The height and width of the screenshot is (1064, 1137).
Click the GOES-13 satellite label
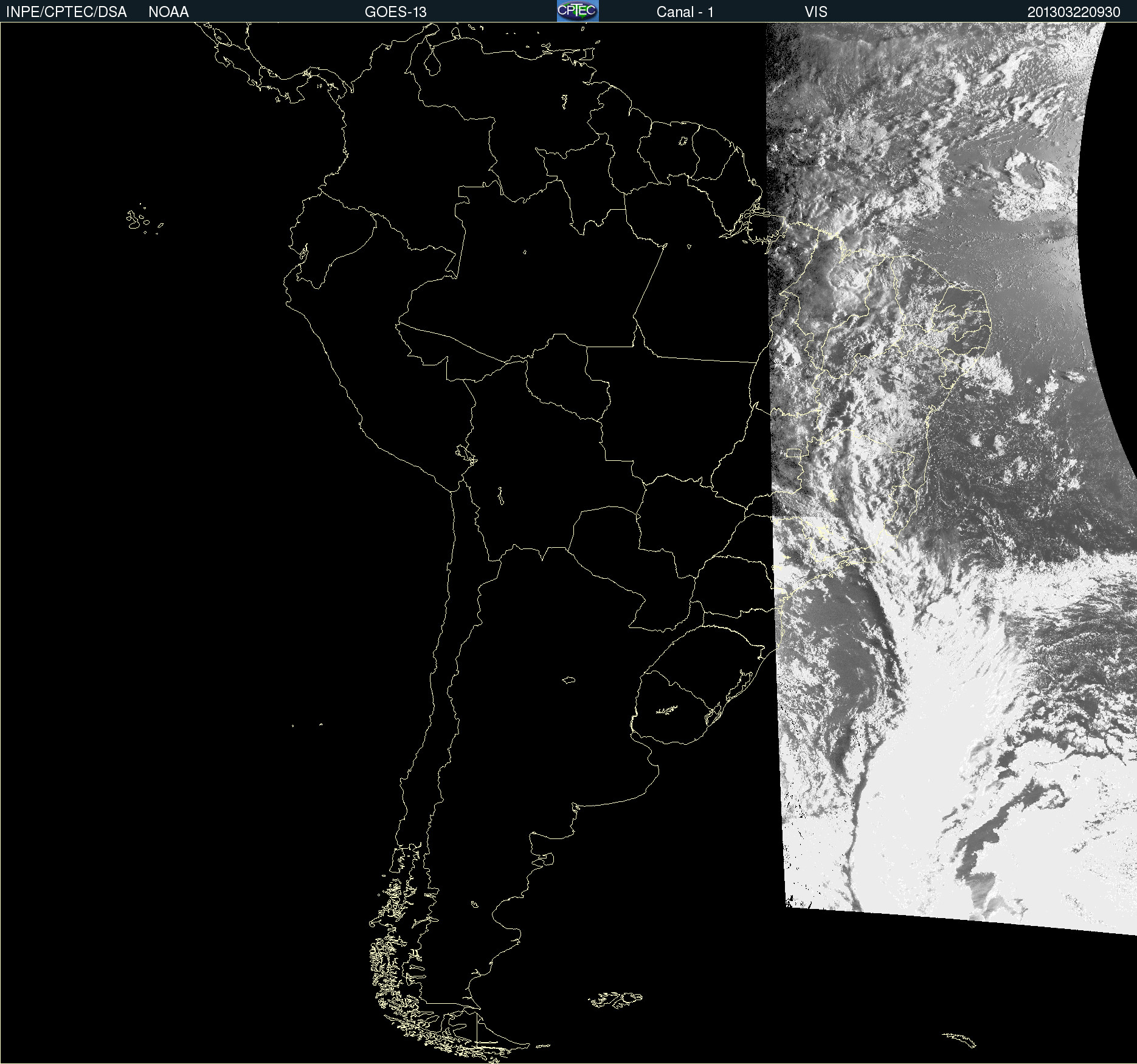coord(395,12)
